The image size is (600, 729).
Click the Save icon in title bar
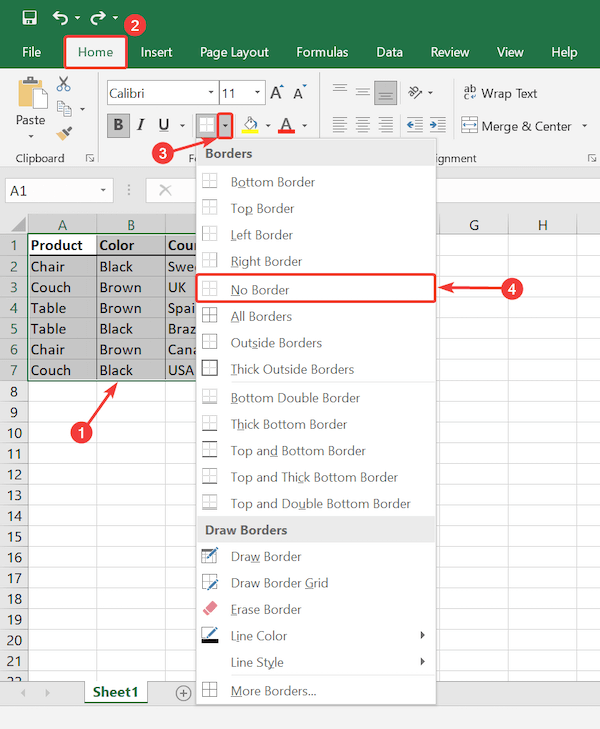(x=29, y=17)
